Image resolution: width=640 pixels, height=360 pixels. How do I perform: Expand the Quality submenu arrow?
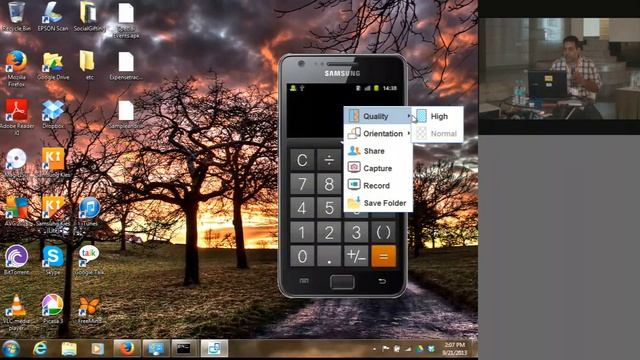409,116
